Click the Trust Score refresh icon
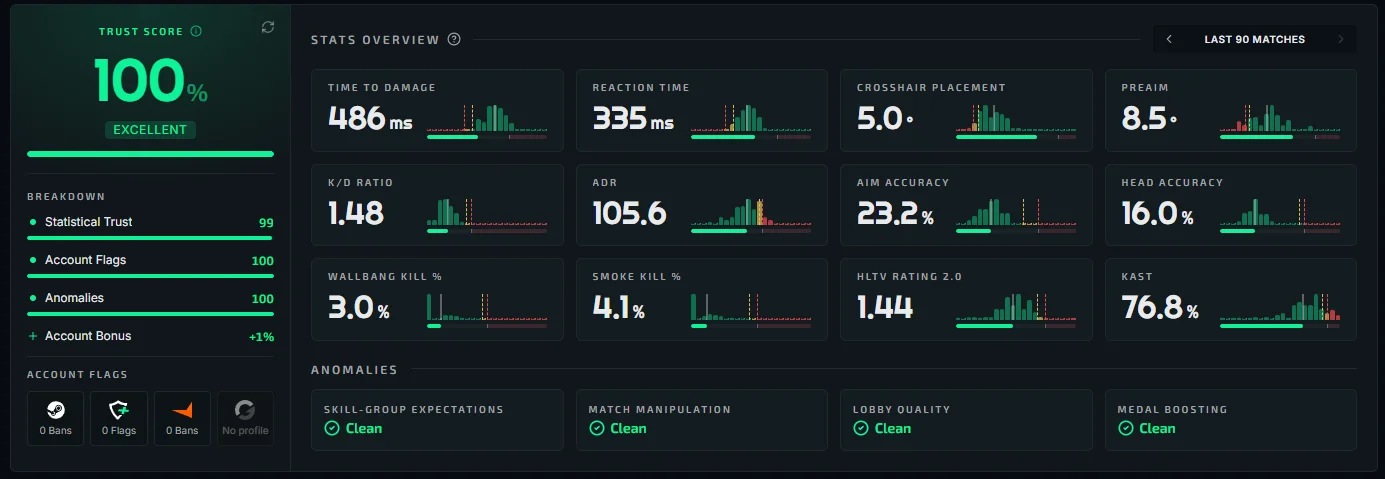1385x479 pixels. pyautogui.click(x=267, y=27)
